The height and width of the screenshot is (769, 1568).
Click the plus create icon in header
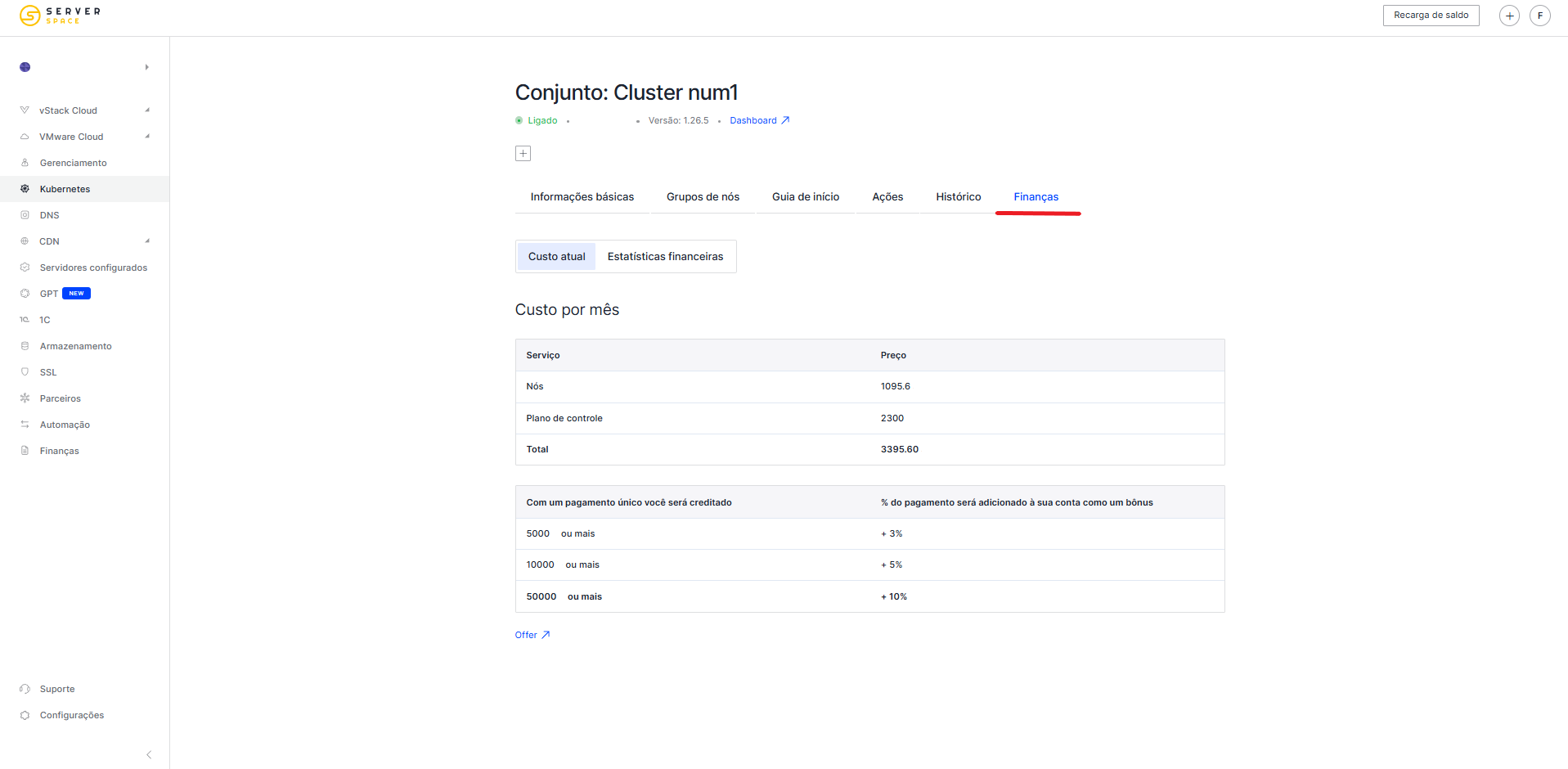coord(1509,16)
